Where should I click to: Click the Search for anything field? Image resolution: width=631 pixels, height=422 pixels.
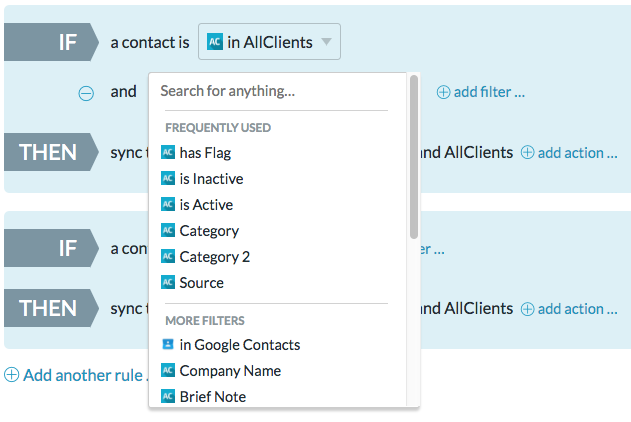click(x=277, y=91)
